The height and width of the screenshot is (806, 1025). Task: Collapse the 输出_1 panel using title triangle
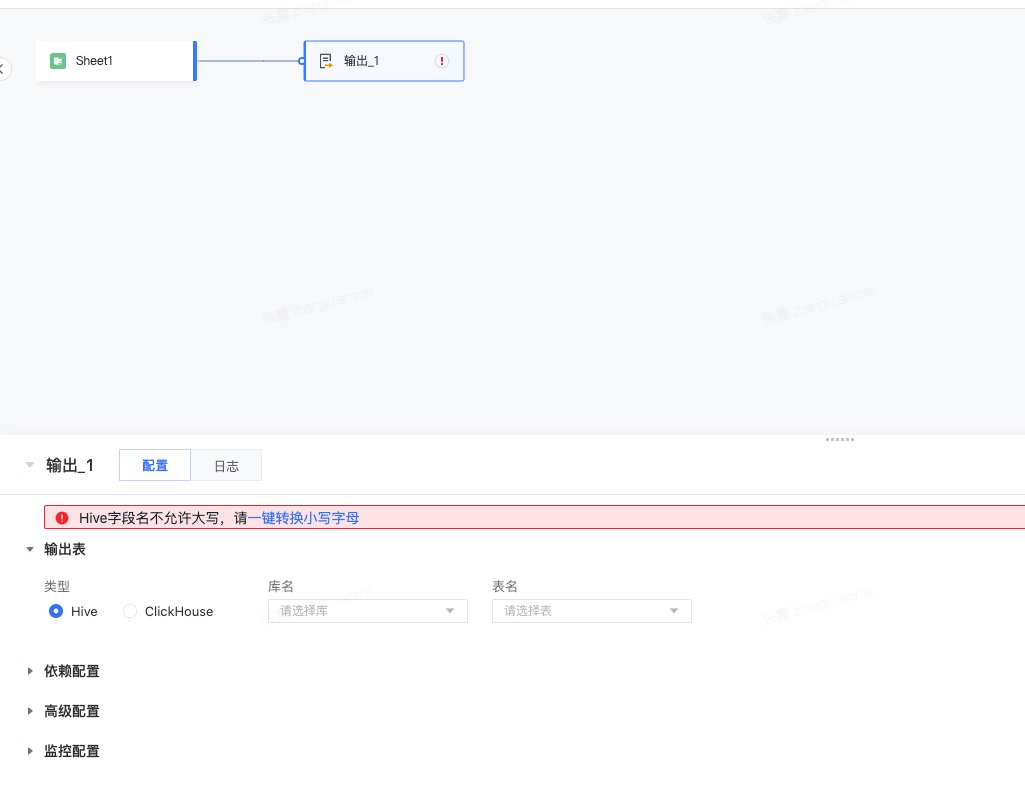pos(30,465)
